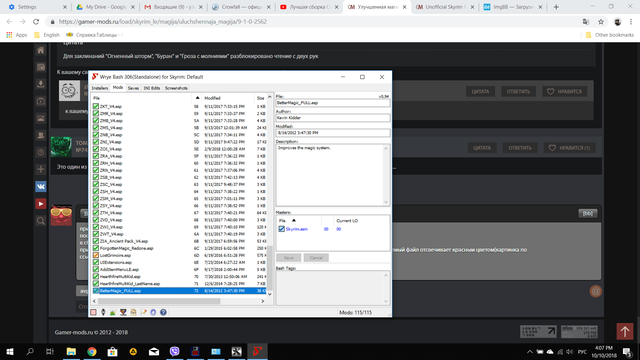The image size is (640, 360).
Task: Click the home icon in the website sidebar
Action: pos(40,50)
